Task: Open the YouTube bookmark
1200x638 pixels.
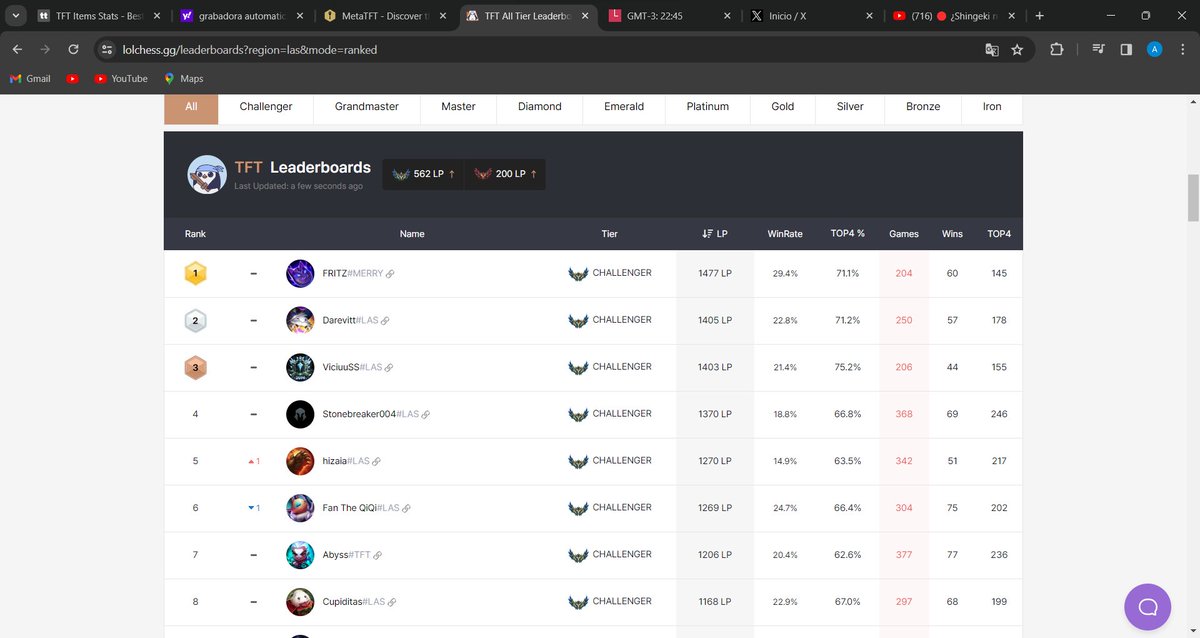Action: (x=121, y=78)
